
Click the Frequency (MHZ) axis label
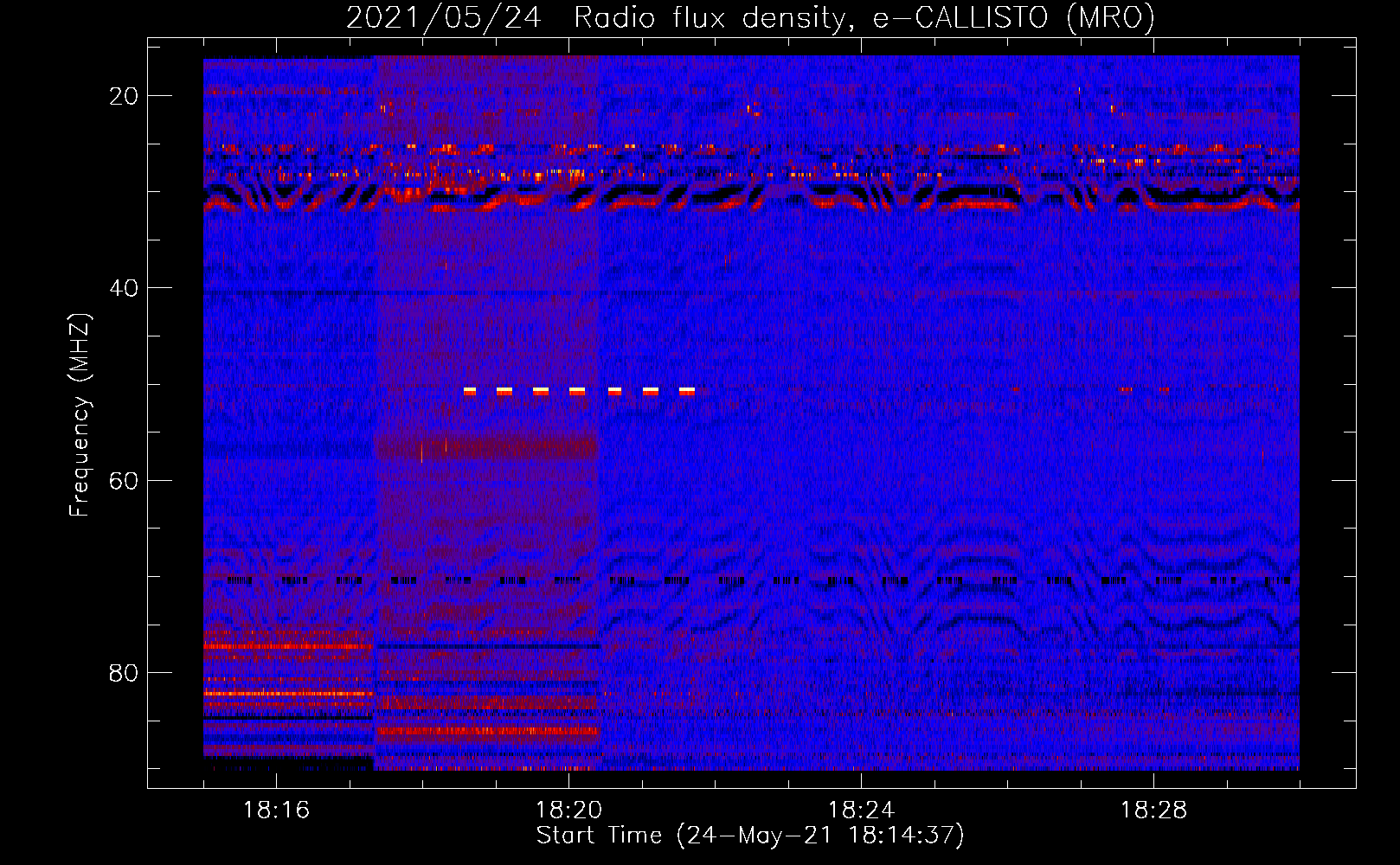[x=80, y=415]
